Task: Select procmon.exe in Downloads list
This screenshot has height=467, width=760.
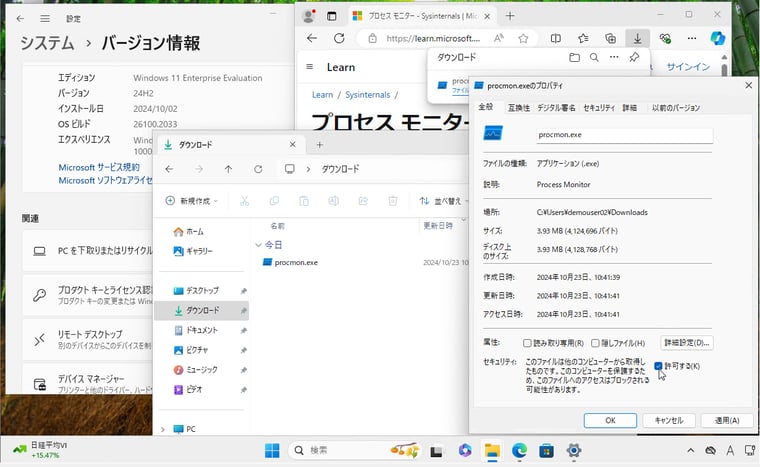Action: coord(296,262)
